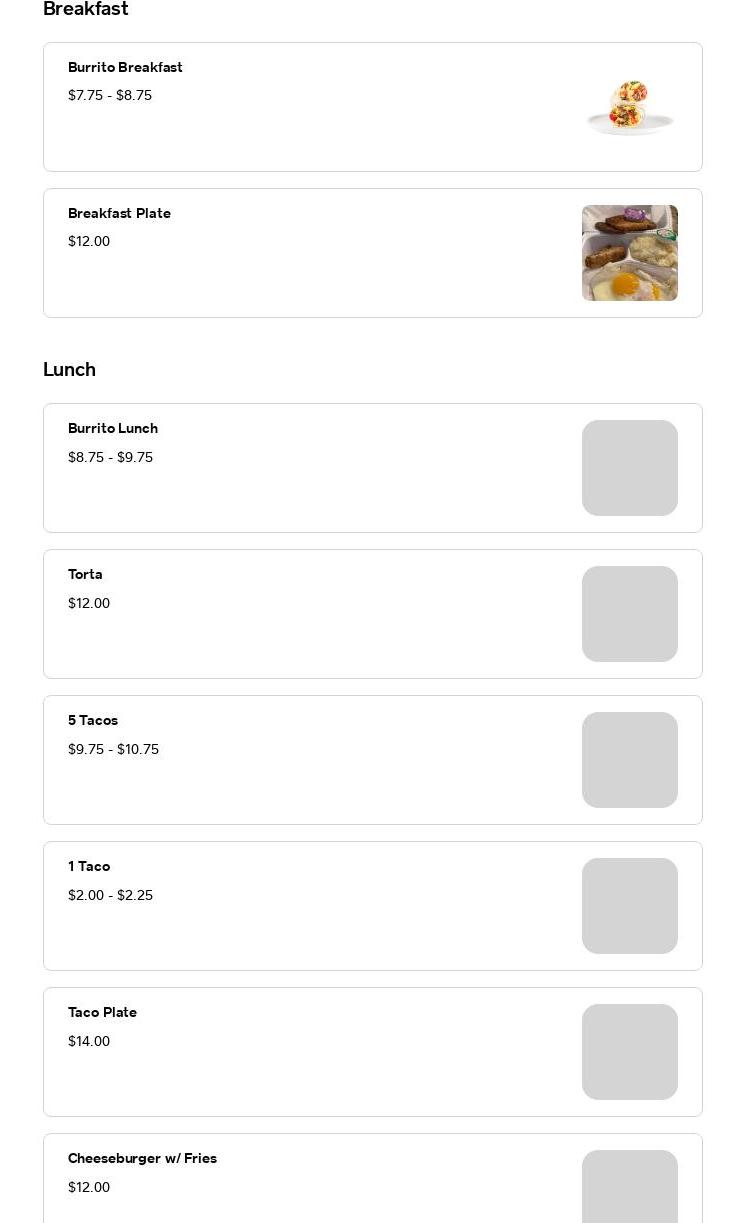The width and height of the screenshot is (745, 1223).
Task: Open the Burrito Breakfast item title
Action: [x=125, y=68]
